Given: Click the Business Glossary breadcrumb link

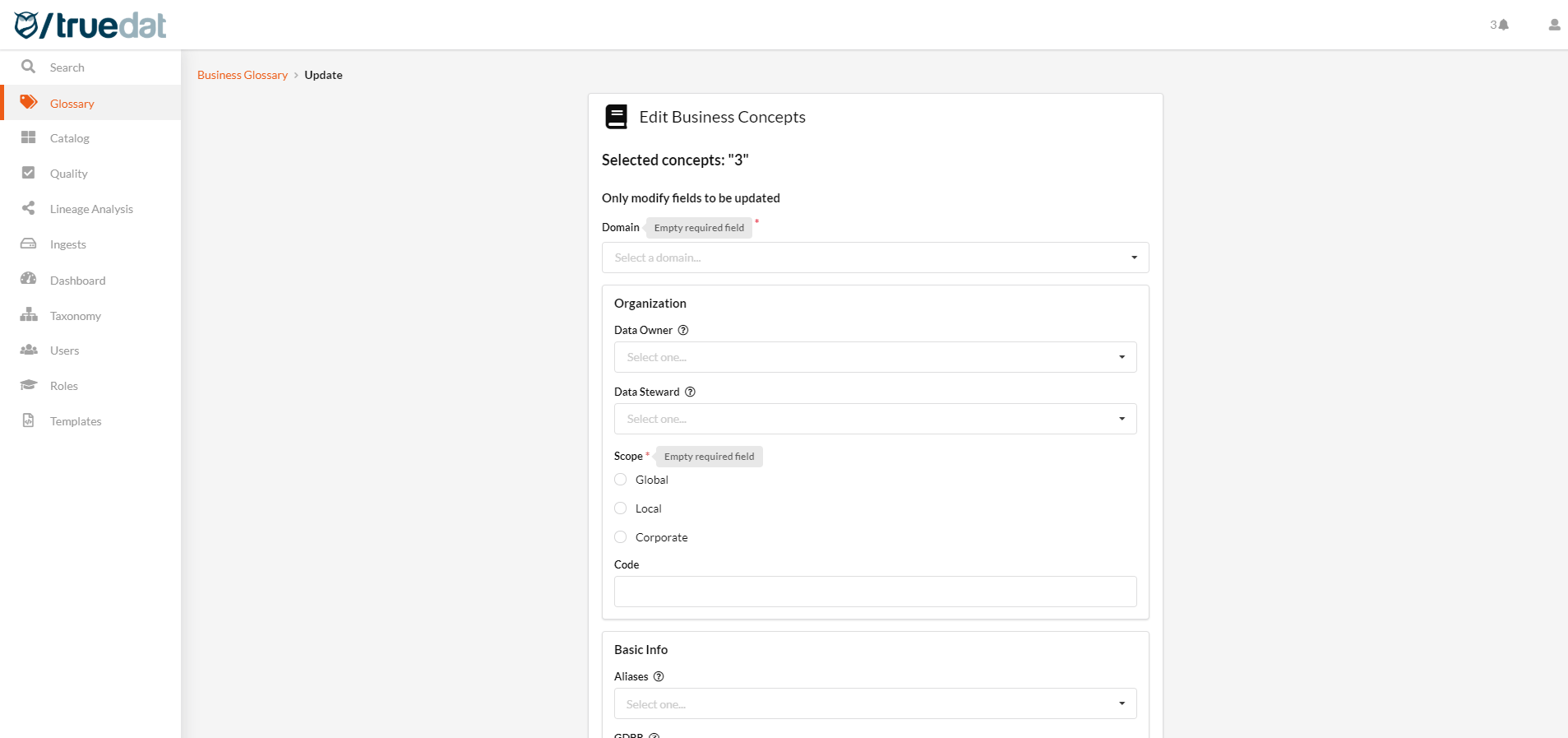Looking at the screenshot, I should 243,75.
